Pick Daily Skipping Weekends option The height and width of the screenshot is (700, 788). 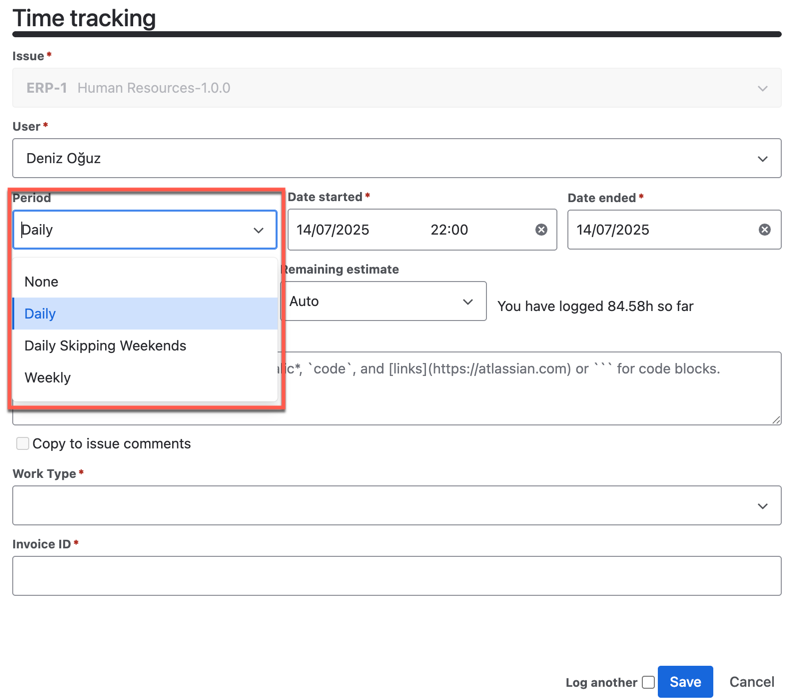tap(145, 346)
